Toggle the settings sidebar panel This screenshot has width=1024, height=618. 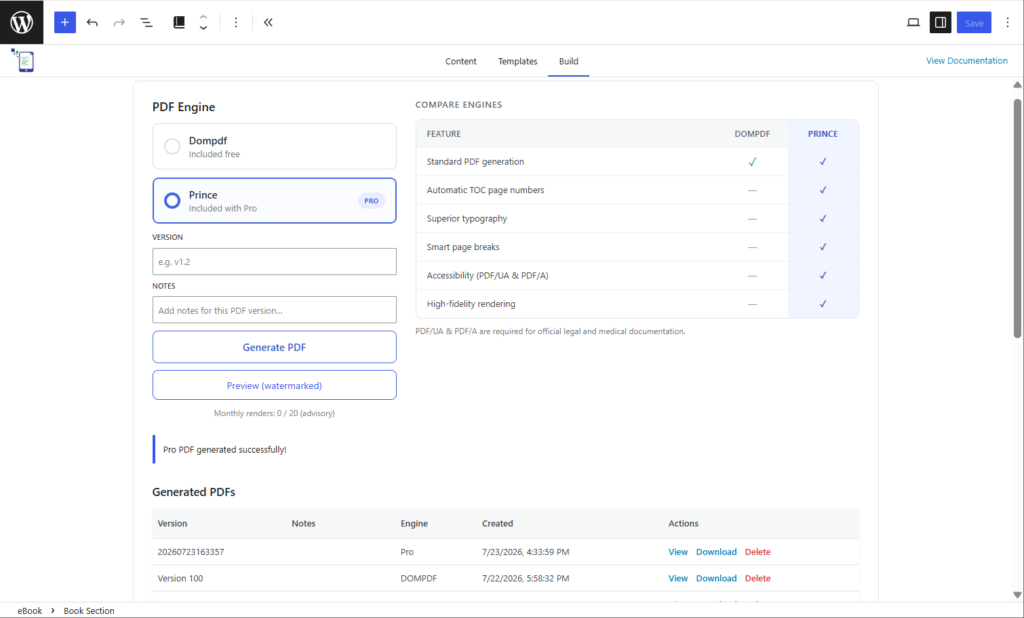[x=940, y=22]
